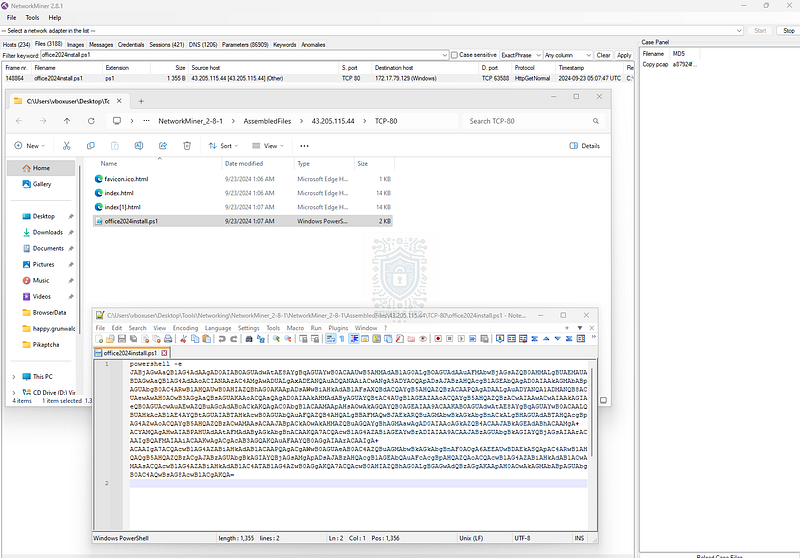This screenshot has height=558, width=800.
Task: Open Notepad++ Macro menu
Action: 295,328
